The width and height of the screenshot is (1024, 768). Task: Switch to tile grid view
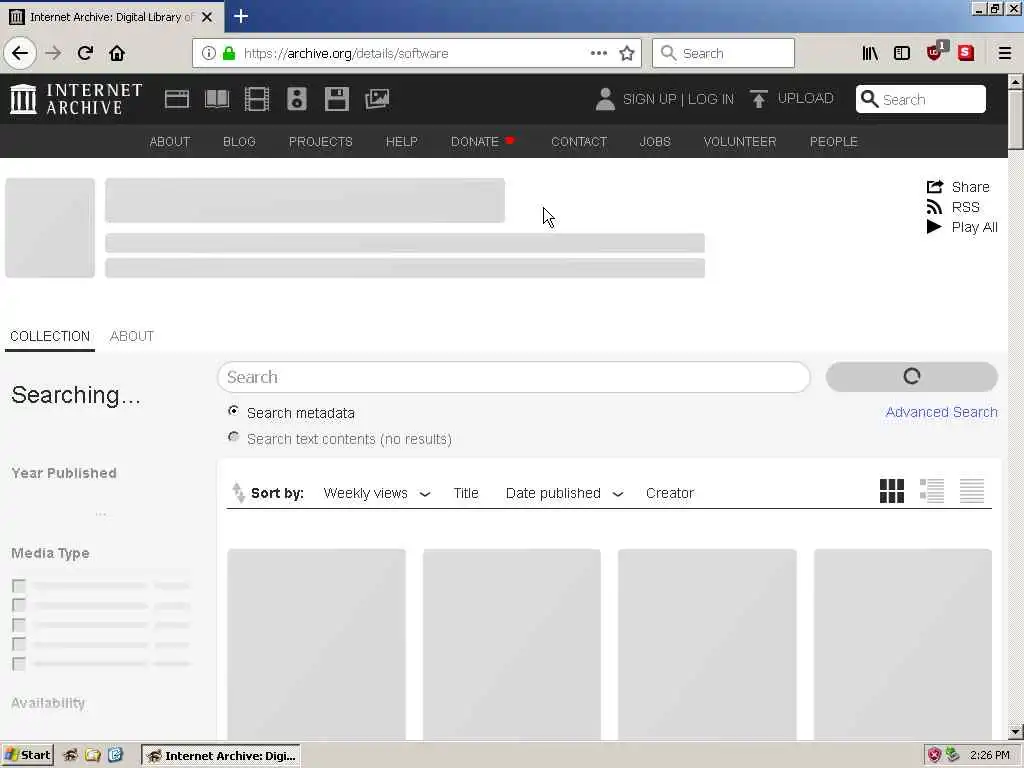pyautogui.click(x=891, y=491)
